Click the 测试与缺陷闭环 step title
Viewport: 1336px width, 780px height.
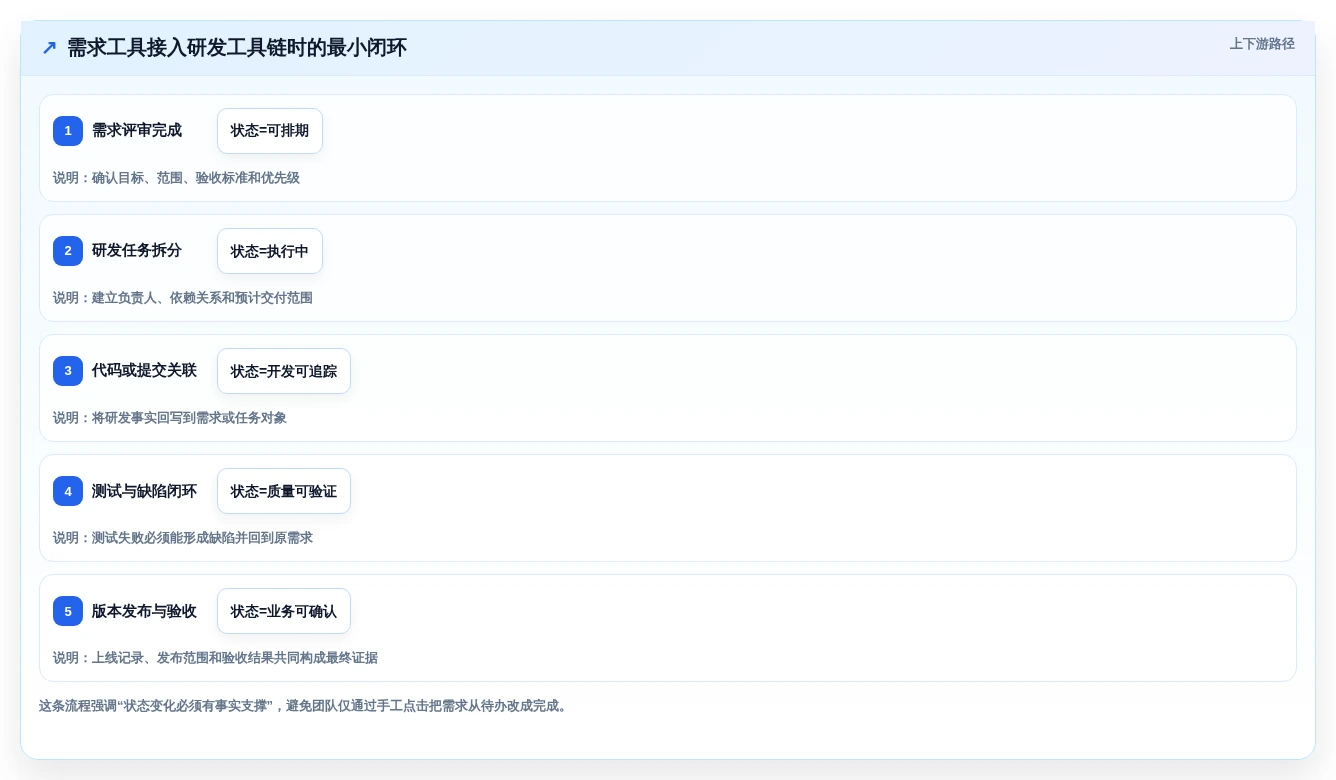coord(144,490)
